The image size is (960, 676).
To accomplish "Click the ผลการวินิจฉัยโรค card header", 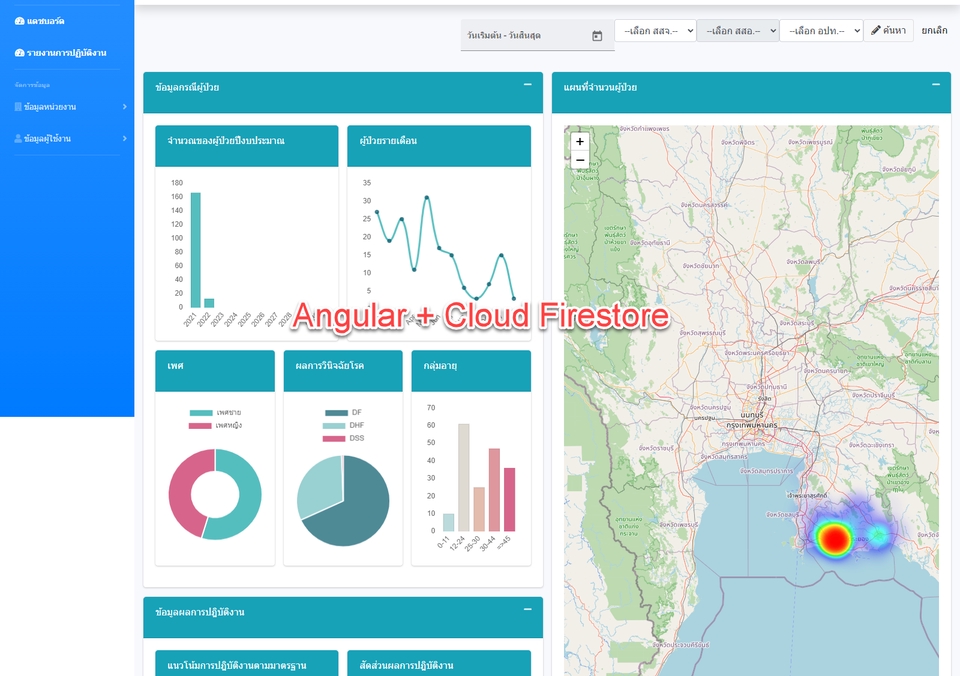I will click(x=343, y=371).
